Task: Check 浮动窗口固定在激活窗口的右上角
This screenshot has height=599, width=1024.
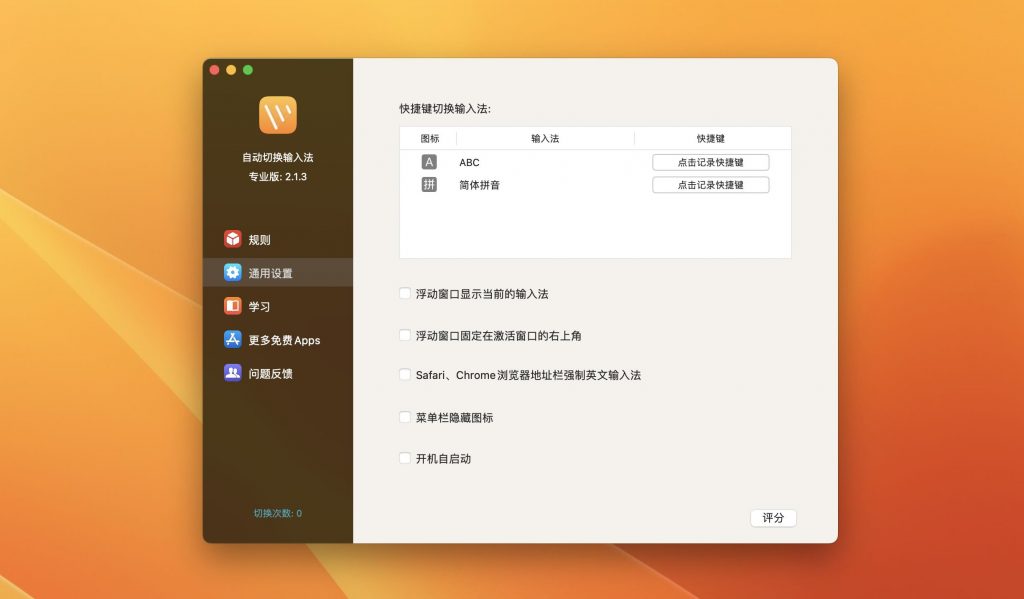Action: click(404, 335)
